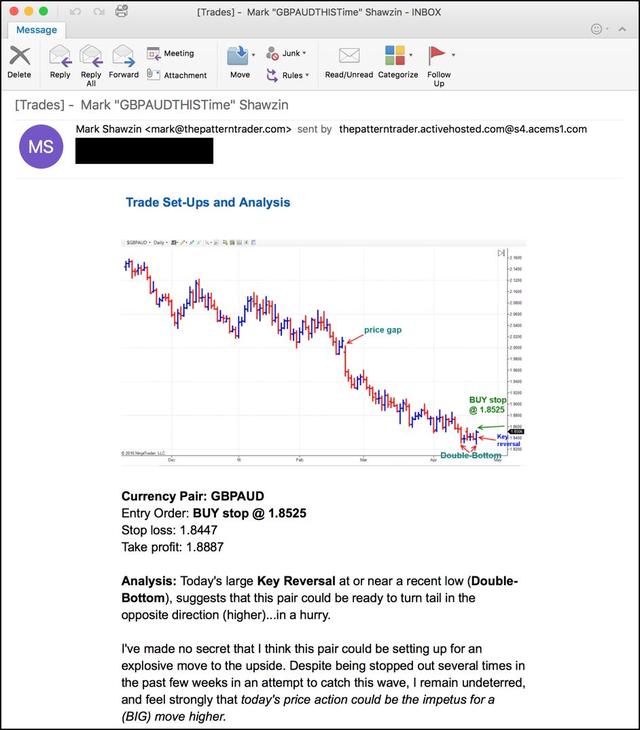The width and height of the screenshot is (640, 730).
Task: Click the MS sender avatar
Action: click(x=42, y=147)
